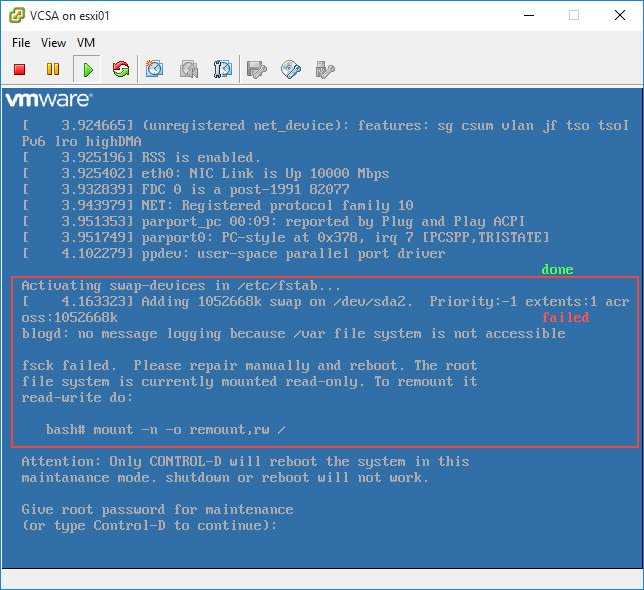
Task: Reset the virtual machine via restart icon
Action: coord(121,69)
